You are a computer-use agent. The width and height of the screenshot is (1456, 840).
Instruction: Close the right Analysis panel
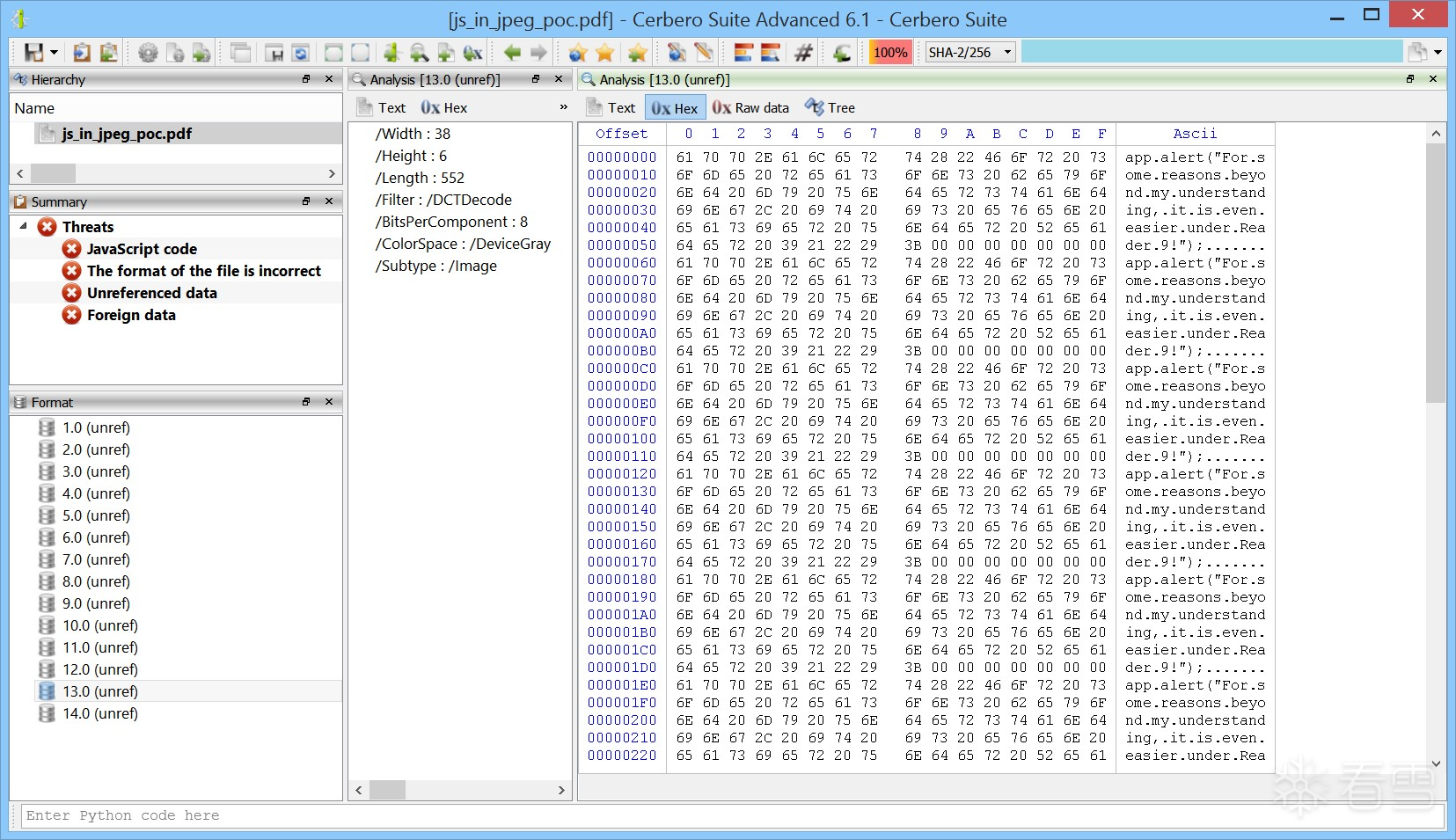pos(1433,79)
